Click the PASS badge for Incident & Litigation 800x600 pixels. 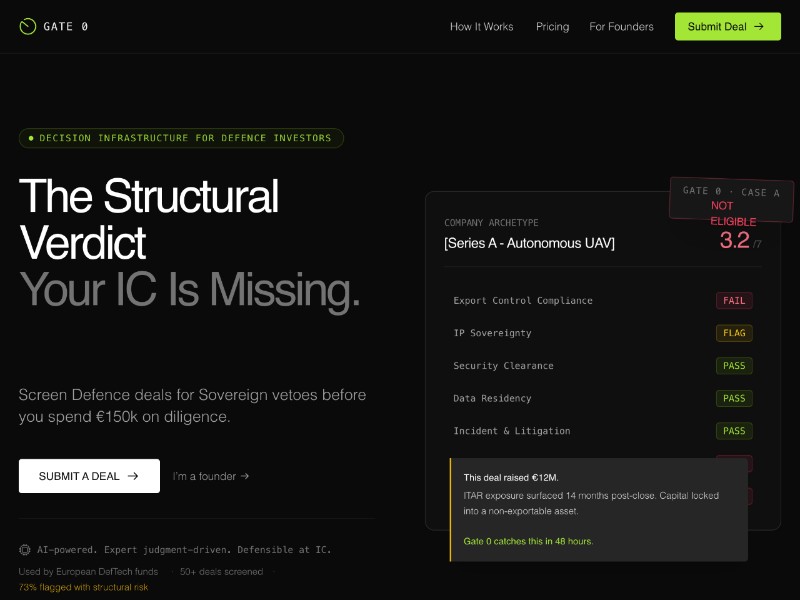pos(734,431)
